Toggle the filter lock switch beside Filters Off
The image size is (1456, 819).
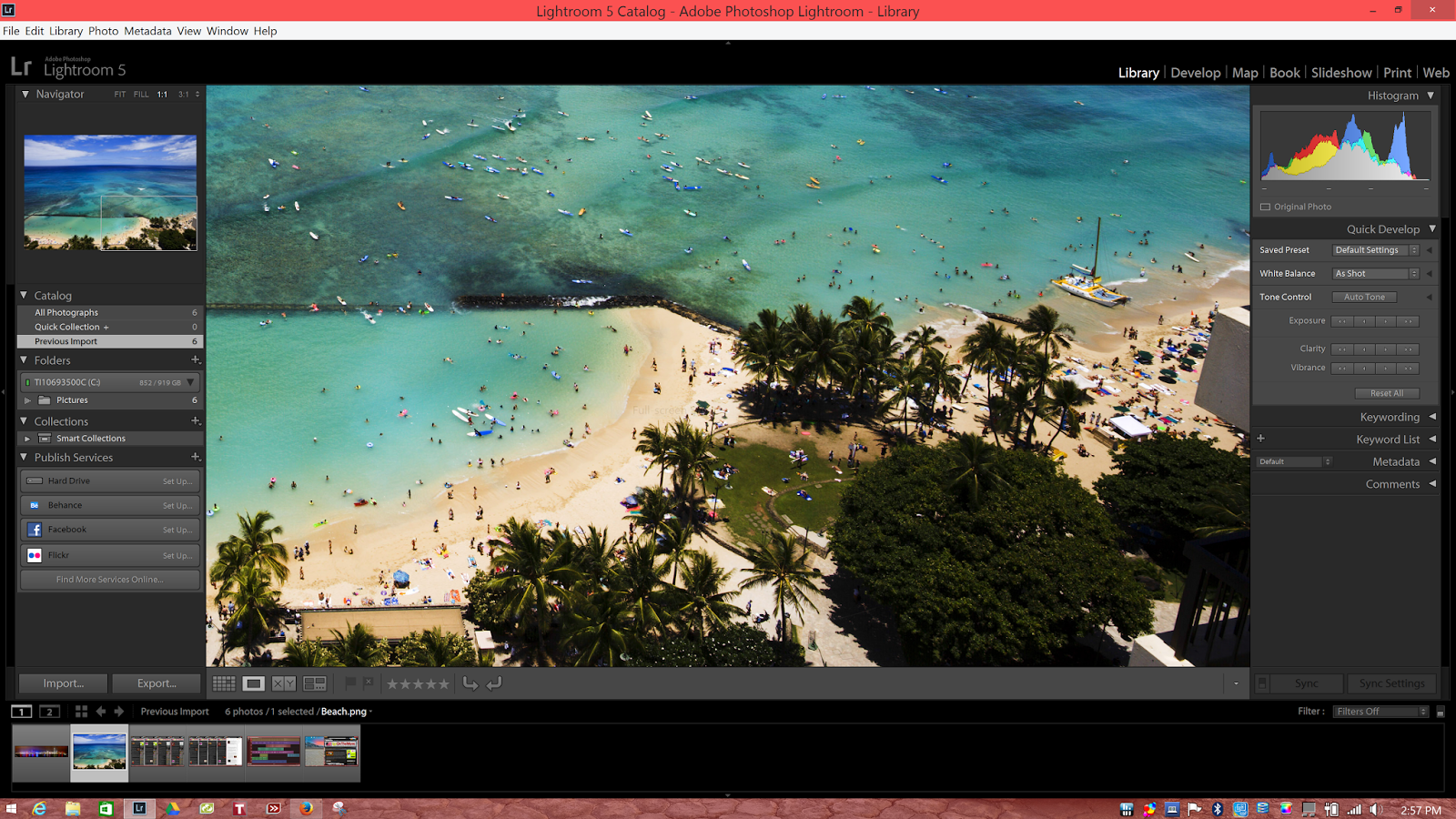pos(1440,712)
